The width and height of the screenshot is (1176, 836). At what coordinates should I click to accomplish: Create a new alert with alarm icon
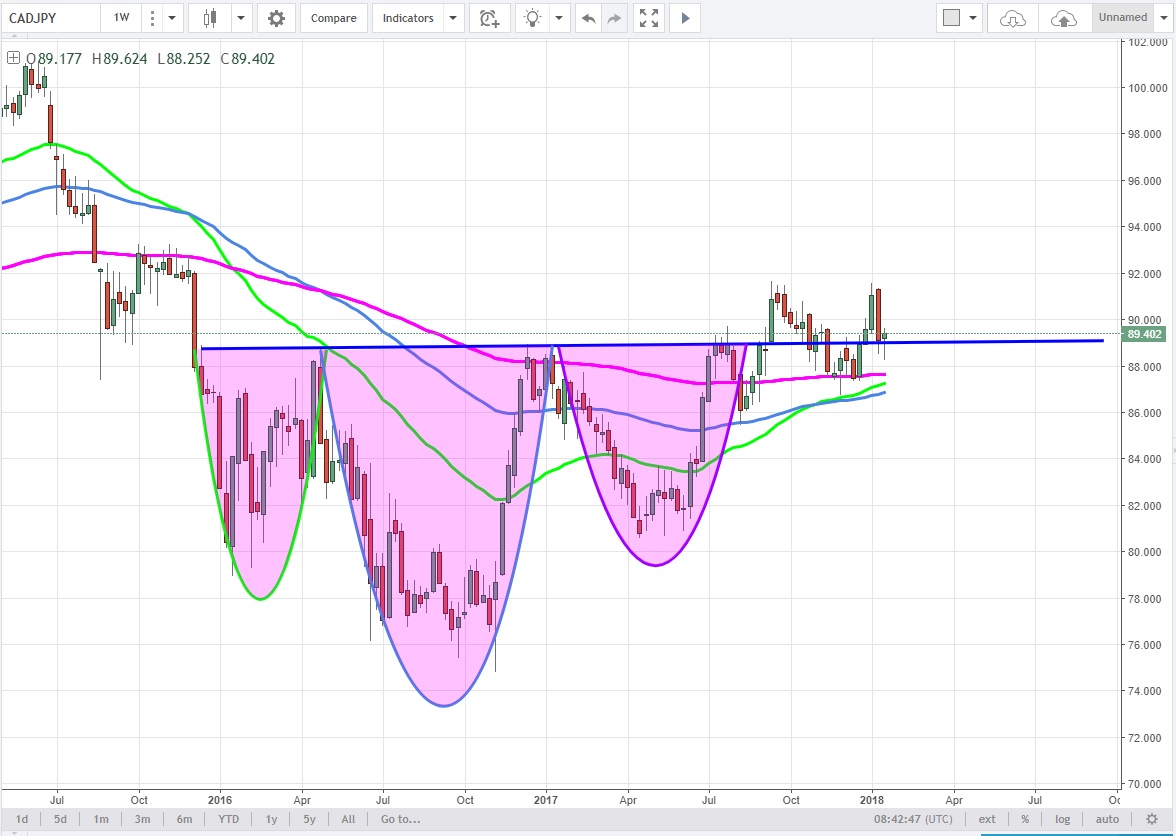click(x=489, y=18)
